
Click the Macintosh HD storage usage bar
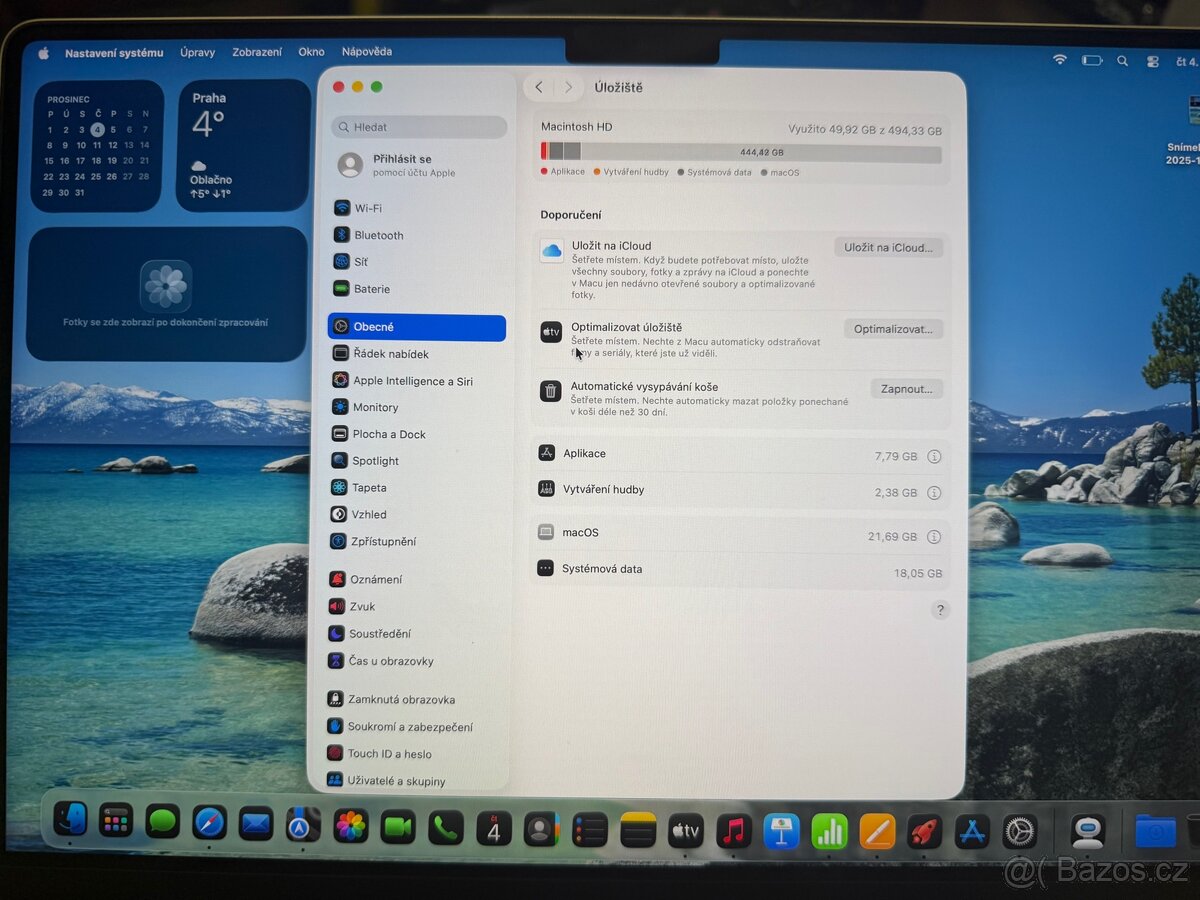[740, 152]
